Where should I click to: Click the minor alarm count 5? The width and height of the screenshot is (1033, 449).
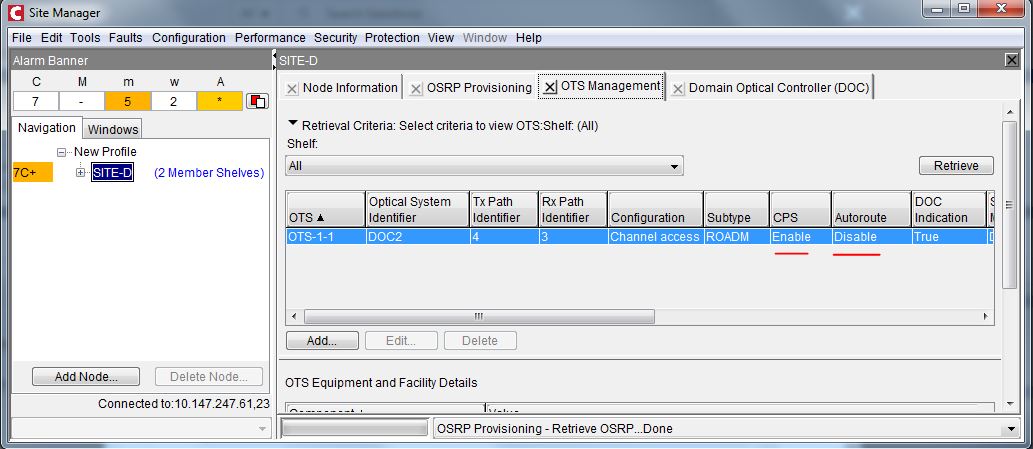point(128,101)
